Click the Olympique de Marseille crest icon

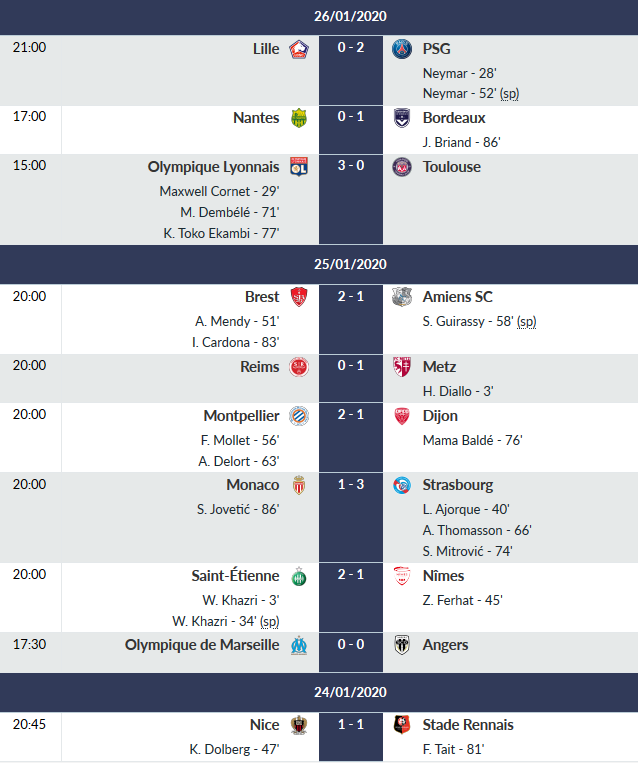298,645
